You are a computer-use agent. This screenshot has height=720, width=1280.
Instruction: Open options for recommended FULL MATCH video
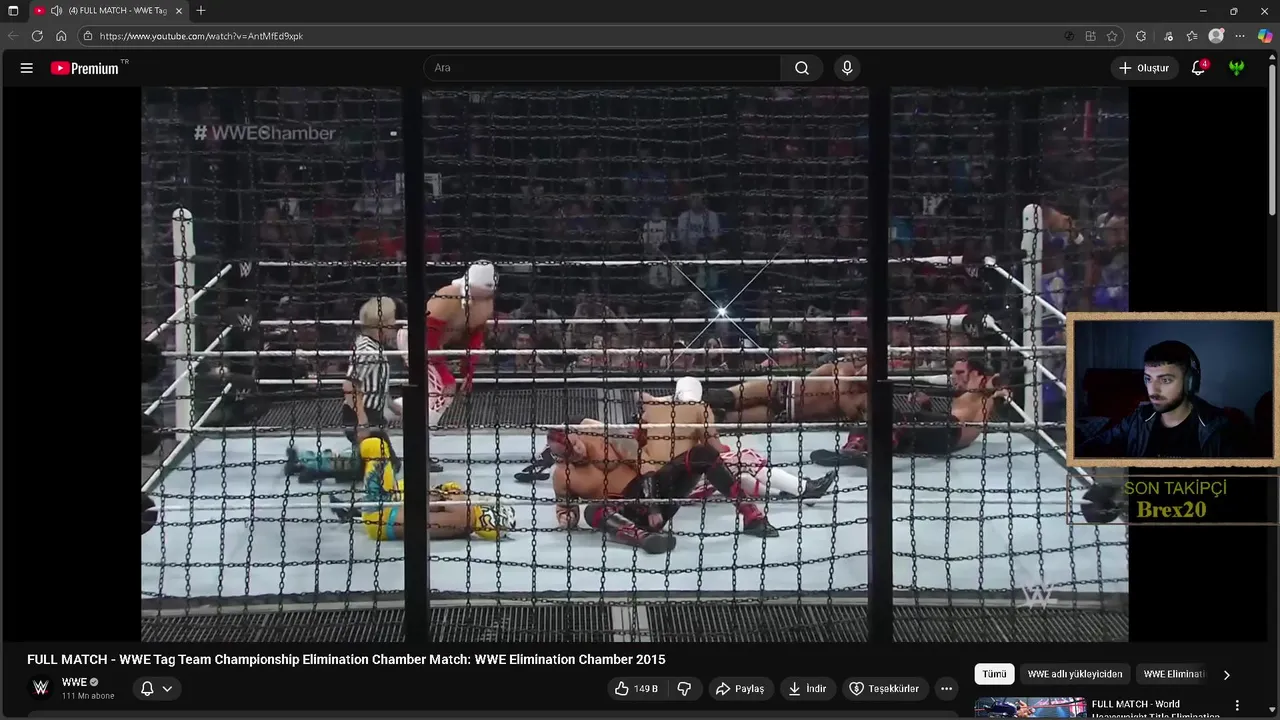[x=1237, y=705]
